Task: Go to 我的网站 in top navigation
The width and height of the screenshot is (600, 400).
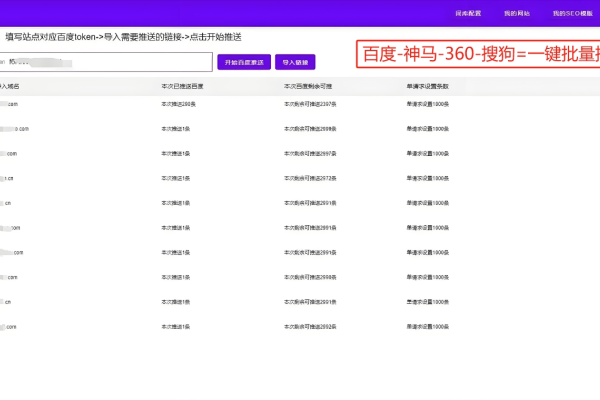Action: (x=517, y=13)
